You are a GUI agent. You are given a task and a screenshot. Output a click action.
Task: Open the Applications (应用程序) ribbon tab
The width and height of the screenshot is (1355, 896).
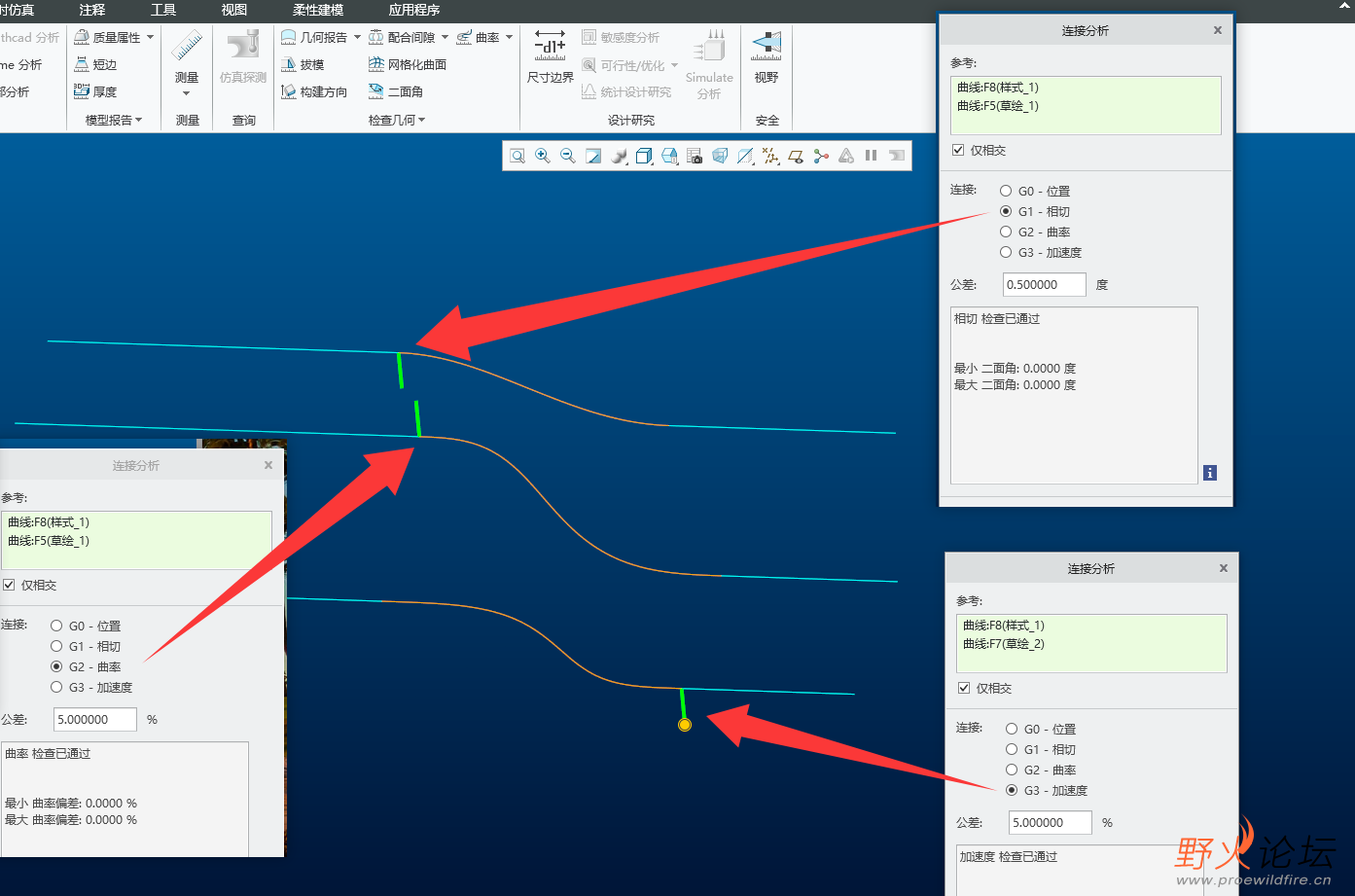pyautogui.click(x=414, y=10)
